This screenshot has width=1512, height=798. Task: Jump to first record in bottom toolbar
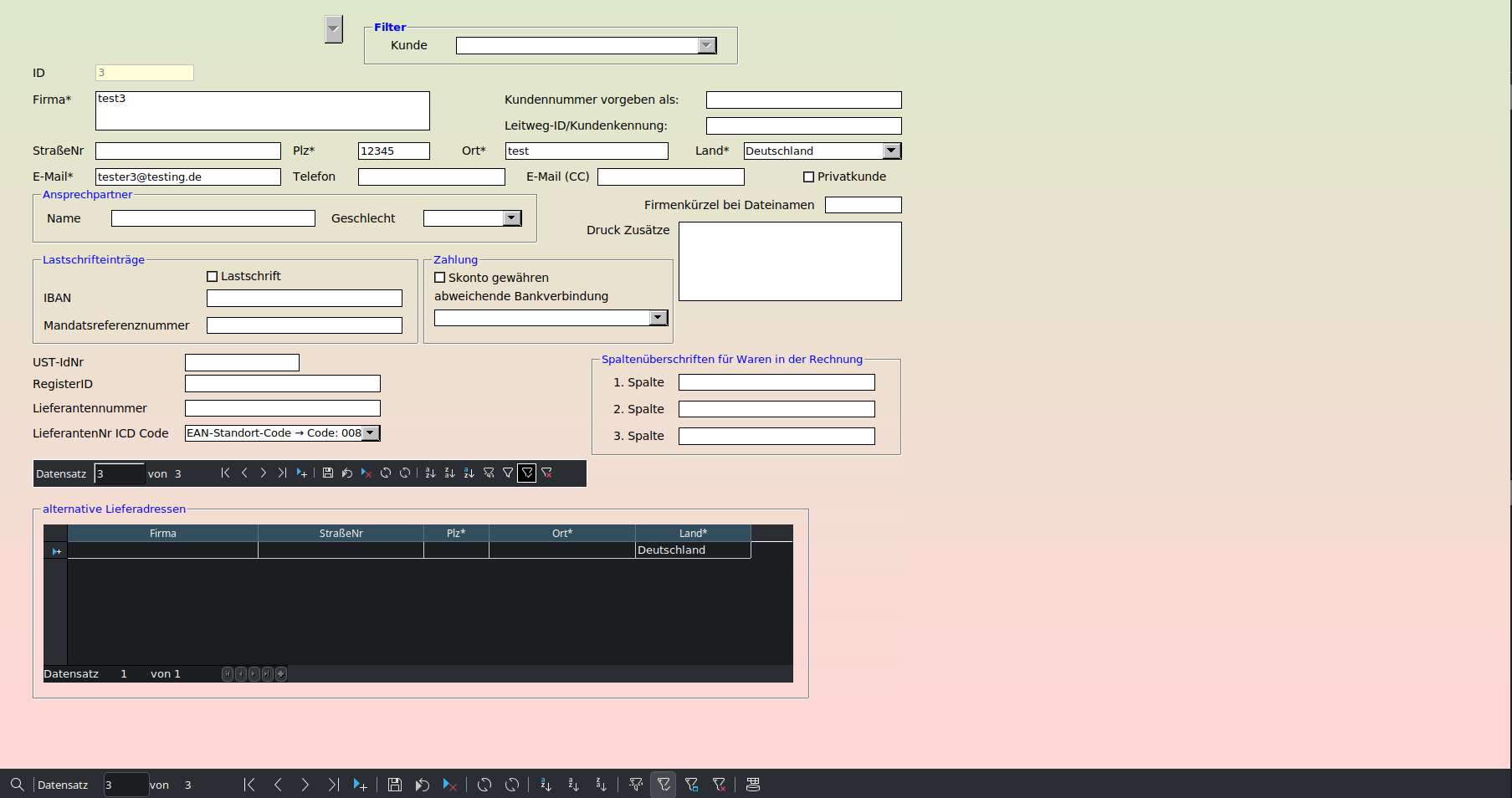pyautogui.click(x=249, y=785)
